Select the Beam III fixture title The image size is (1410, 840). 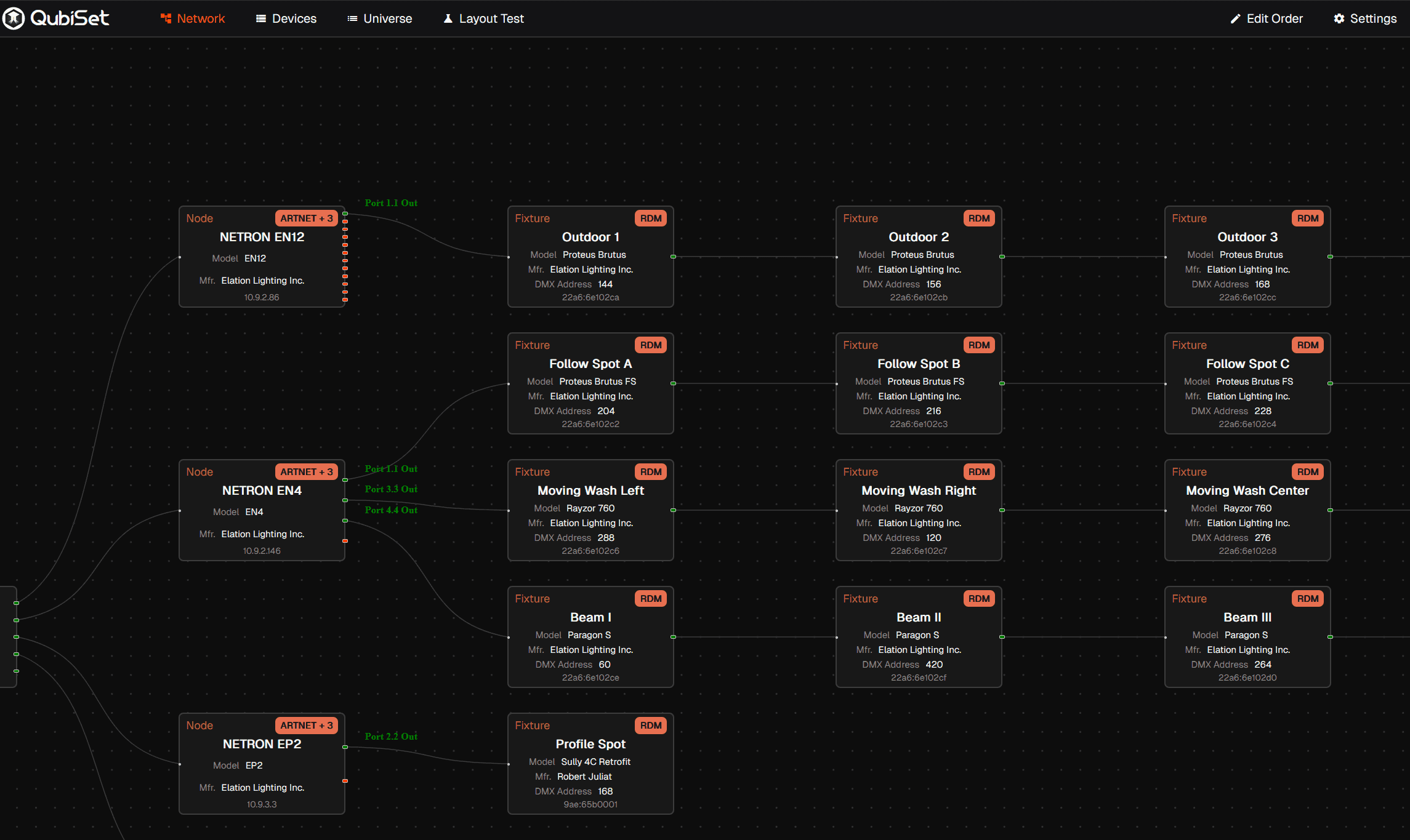pos(1247,617)
